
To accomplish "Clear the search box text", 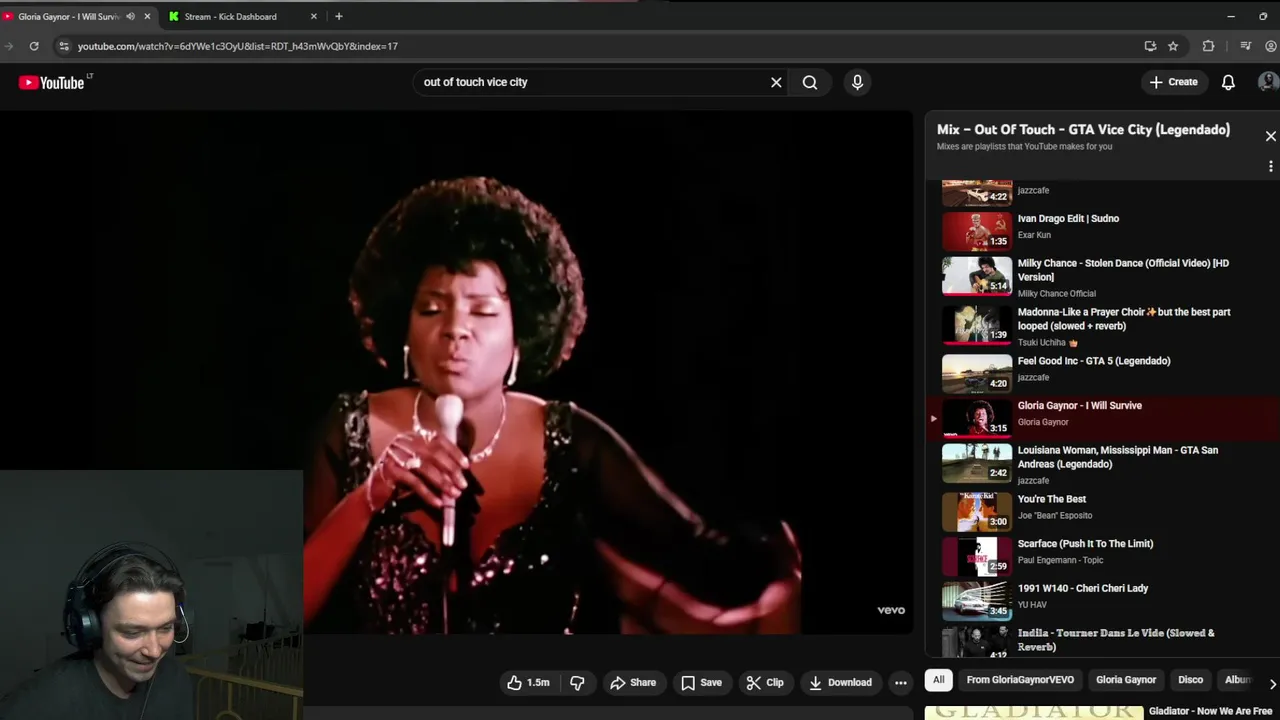I will (x=776, y=83).
